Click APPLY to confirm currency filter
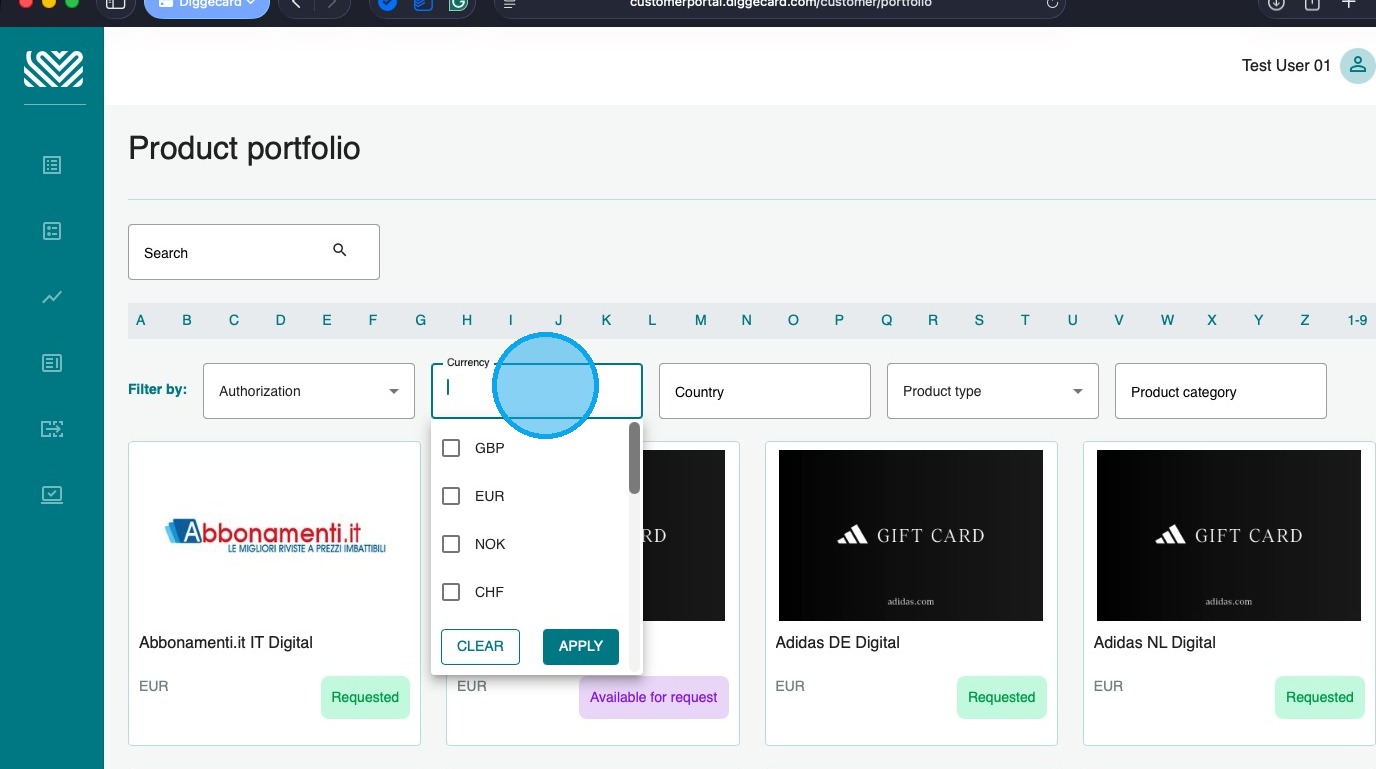The image size is (1376, 769). coord(581,646)
